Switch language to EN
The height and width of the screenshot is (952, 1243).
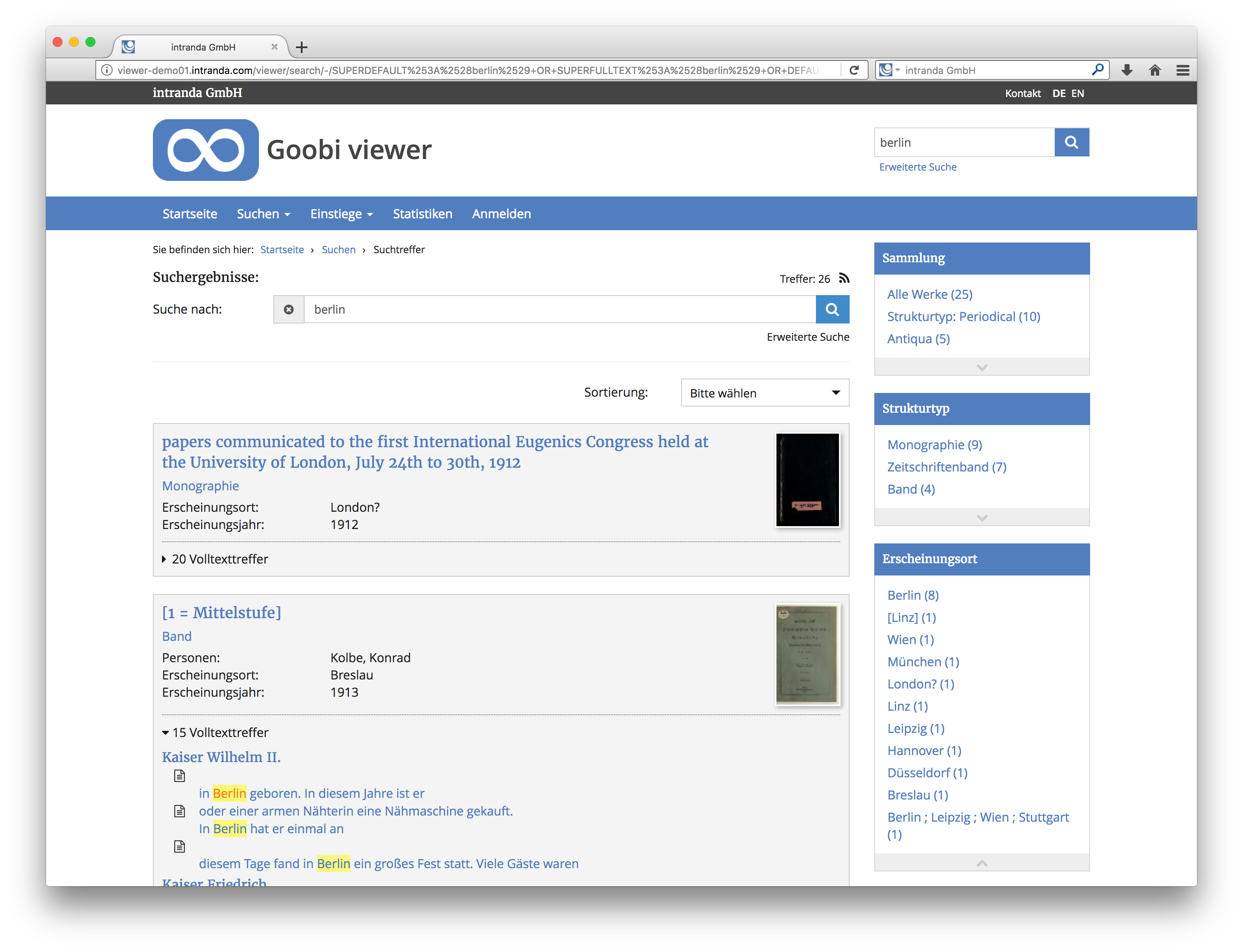pos(1078,93)
